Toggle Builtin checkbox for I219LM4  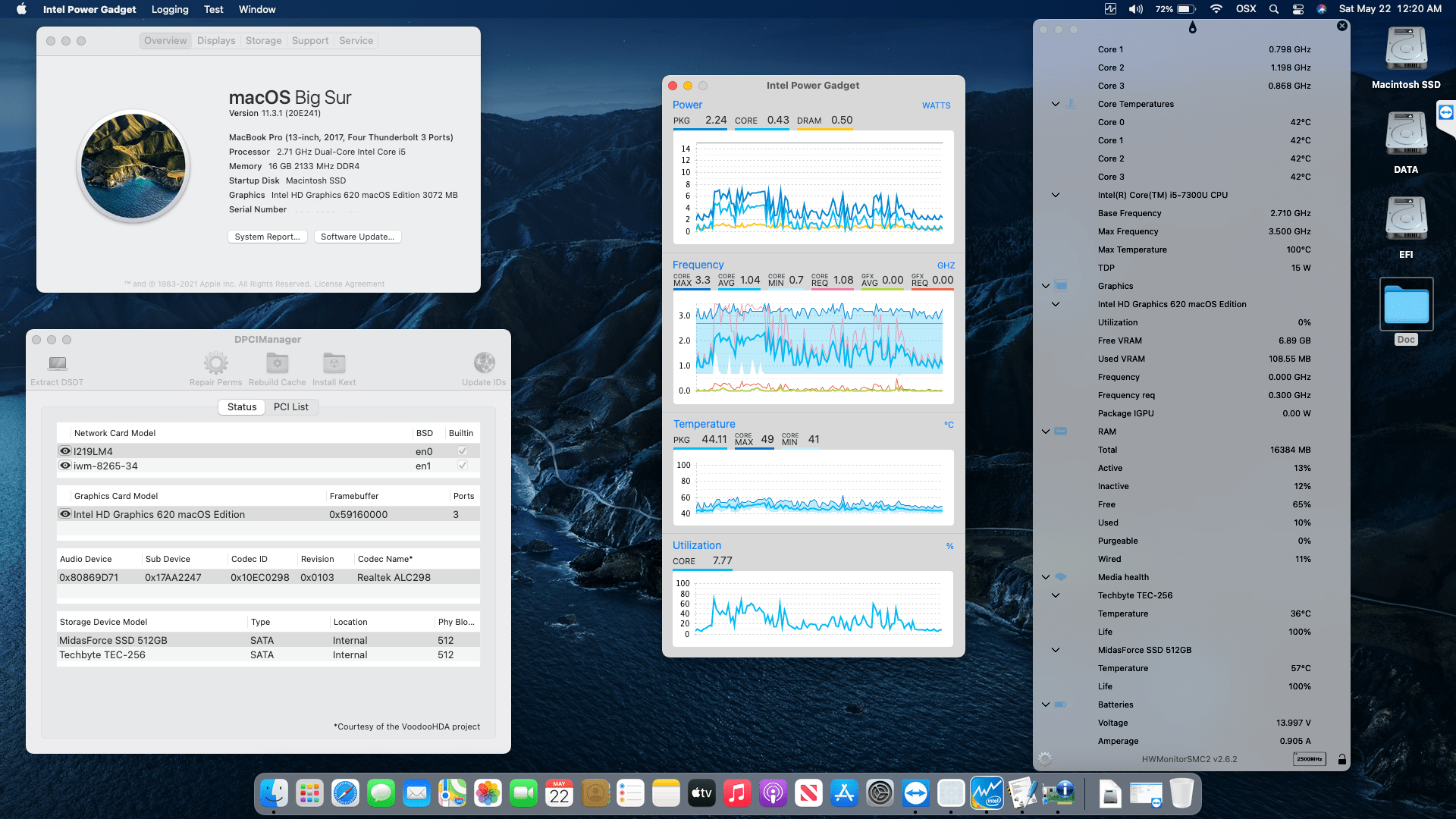click(462, 451)
